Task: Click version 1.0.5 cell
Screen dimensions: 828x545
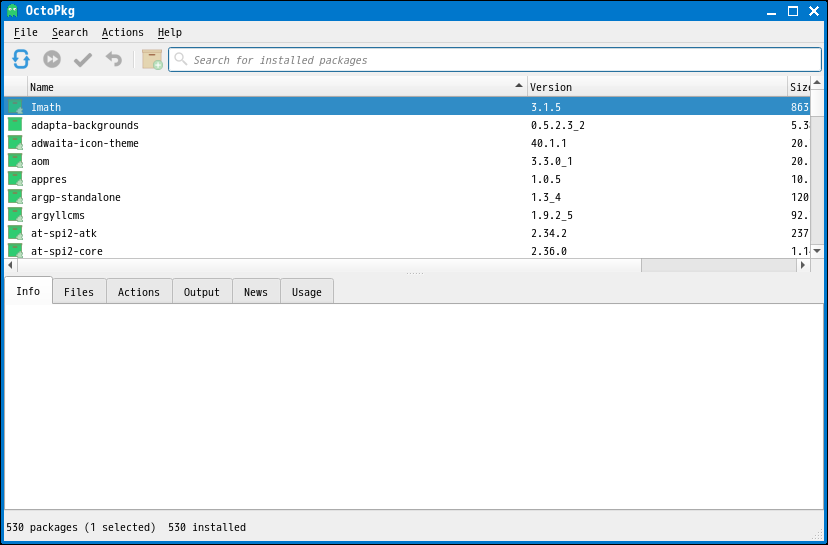Action: click(546, 179)
